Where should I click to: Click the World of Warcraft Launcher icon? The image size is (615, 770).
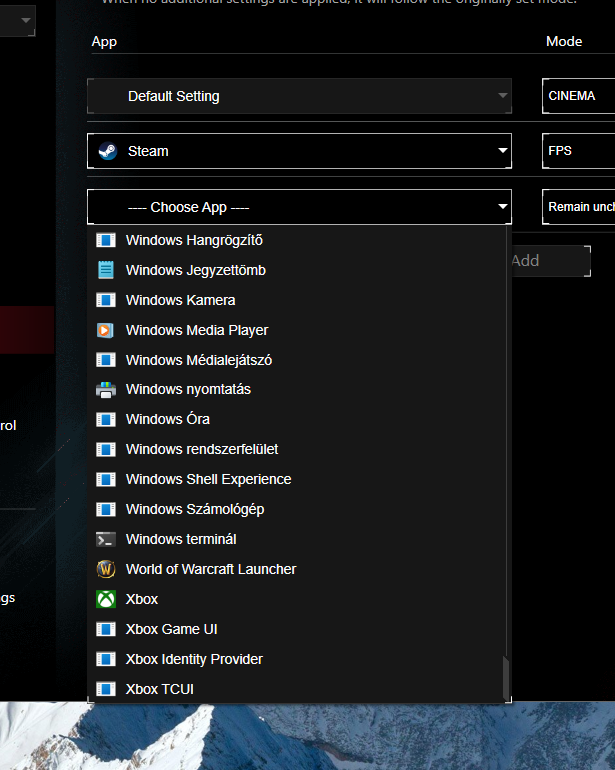click(106, 569)
